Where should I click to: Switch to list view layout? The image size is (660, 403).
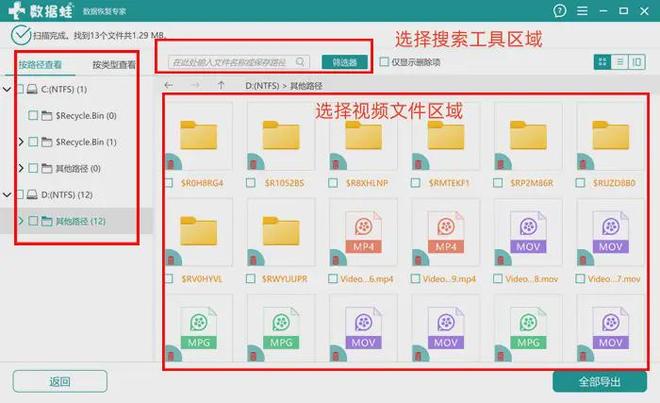[x=620, y=62]
